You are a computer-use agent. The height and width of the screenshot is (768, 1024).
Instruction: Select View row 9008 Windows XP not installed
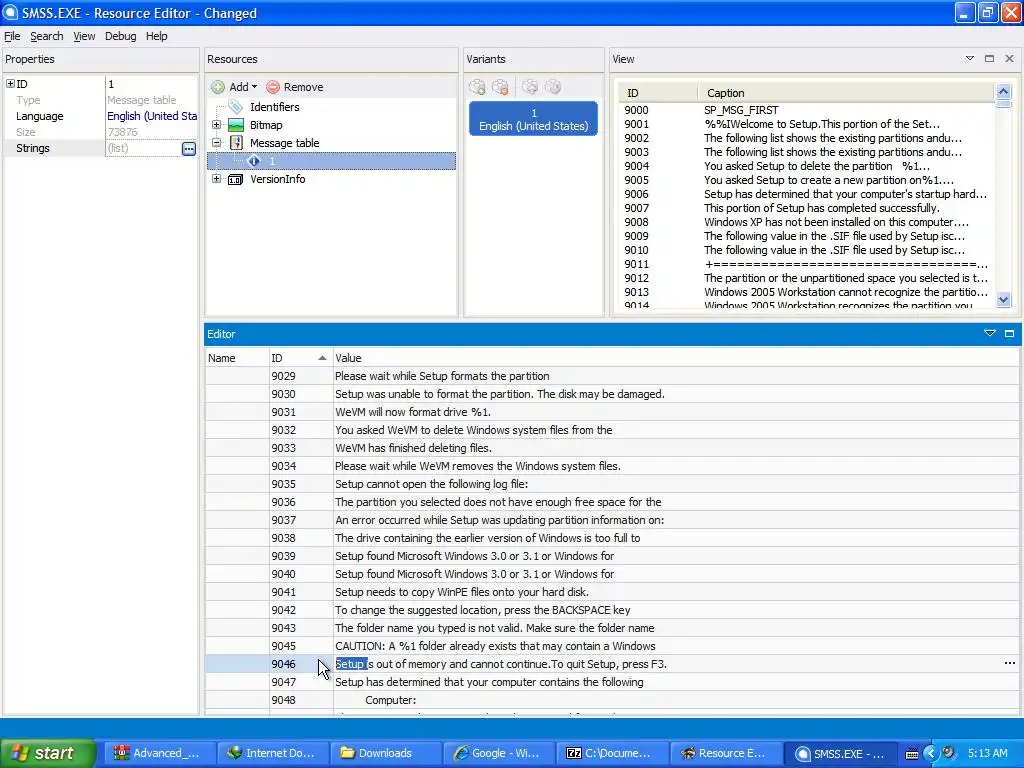point(806,222)
